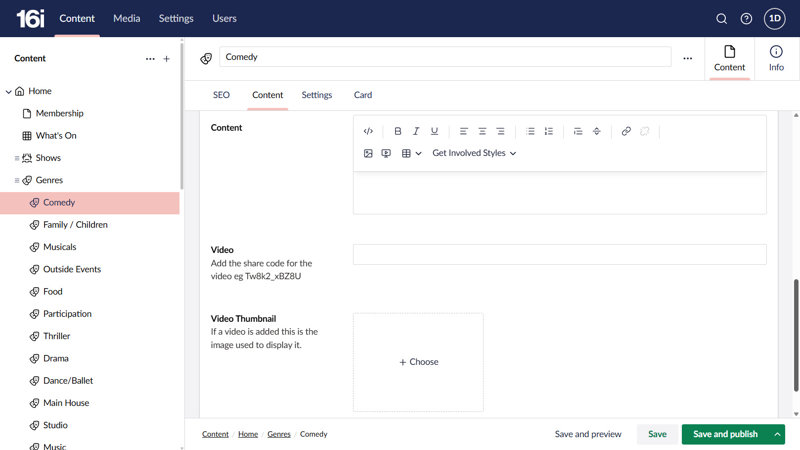
Task: Click Save and preview
Action: [588, 434]
